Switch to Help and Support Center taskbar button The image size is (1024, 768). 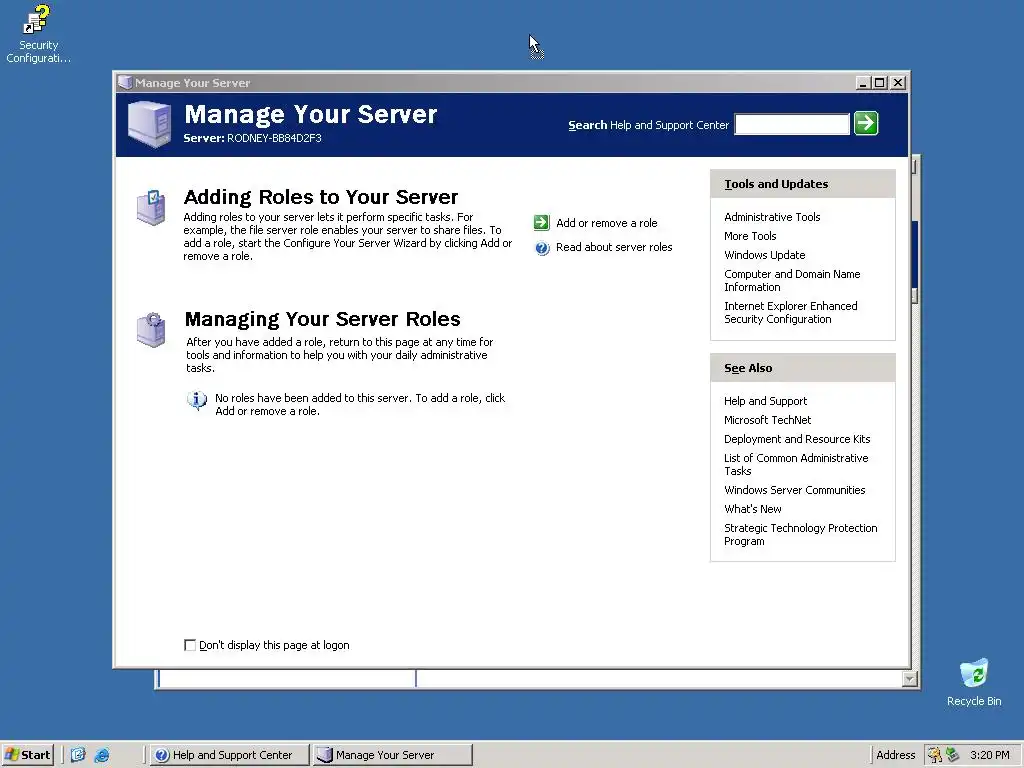pos(229,755)
